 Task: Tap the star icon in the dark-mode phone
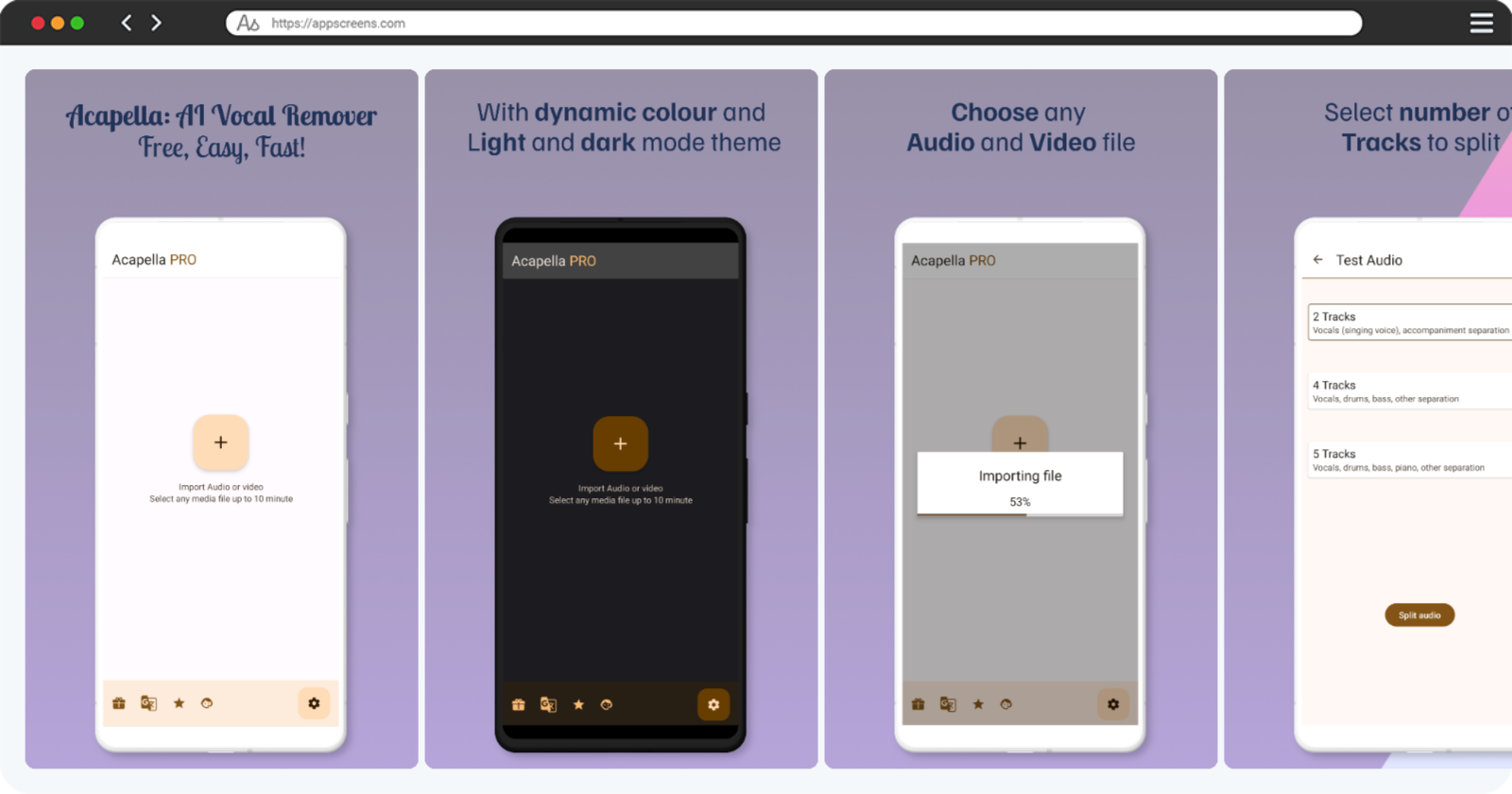point(578,704)
